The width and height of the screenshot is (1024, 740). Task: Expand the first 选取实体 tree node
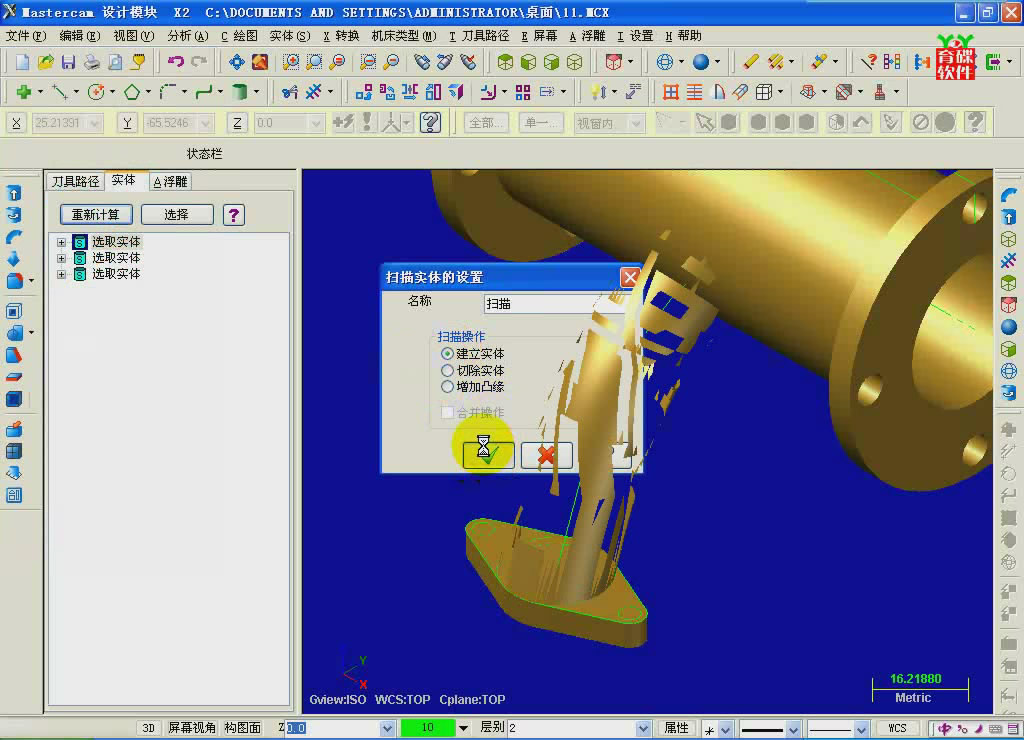(61, 242)
